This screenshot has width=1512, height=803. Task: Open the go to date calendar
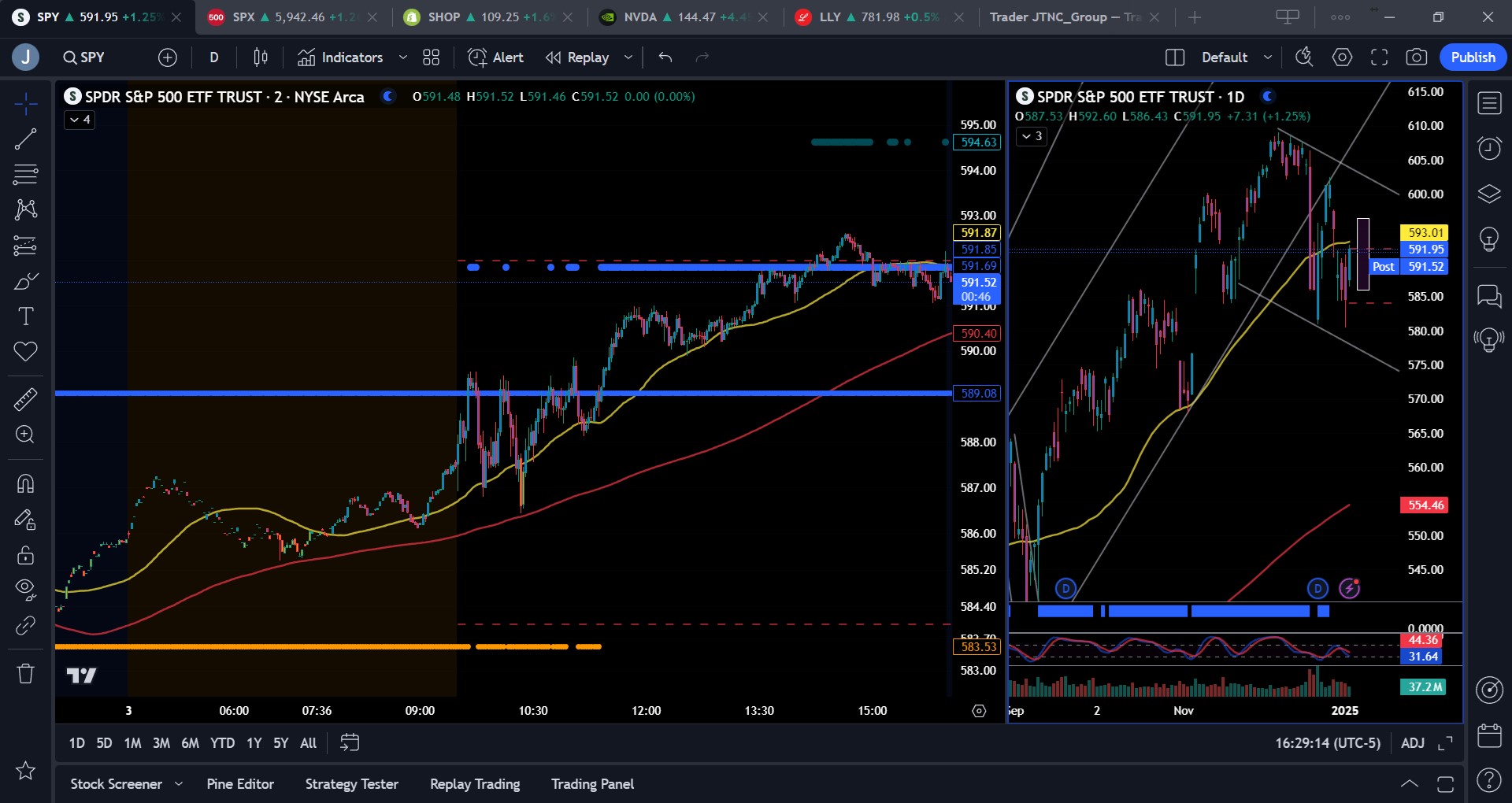[x=350, y=742]
